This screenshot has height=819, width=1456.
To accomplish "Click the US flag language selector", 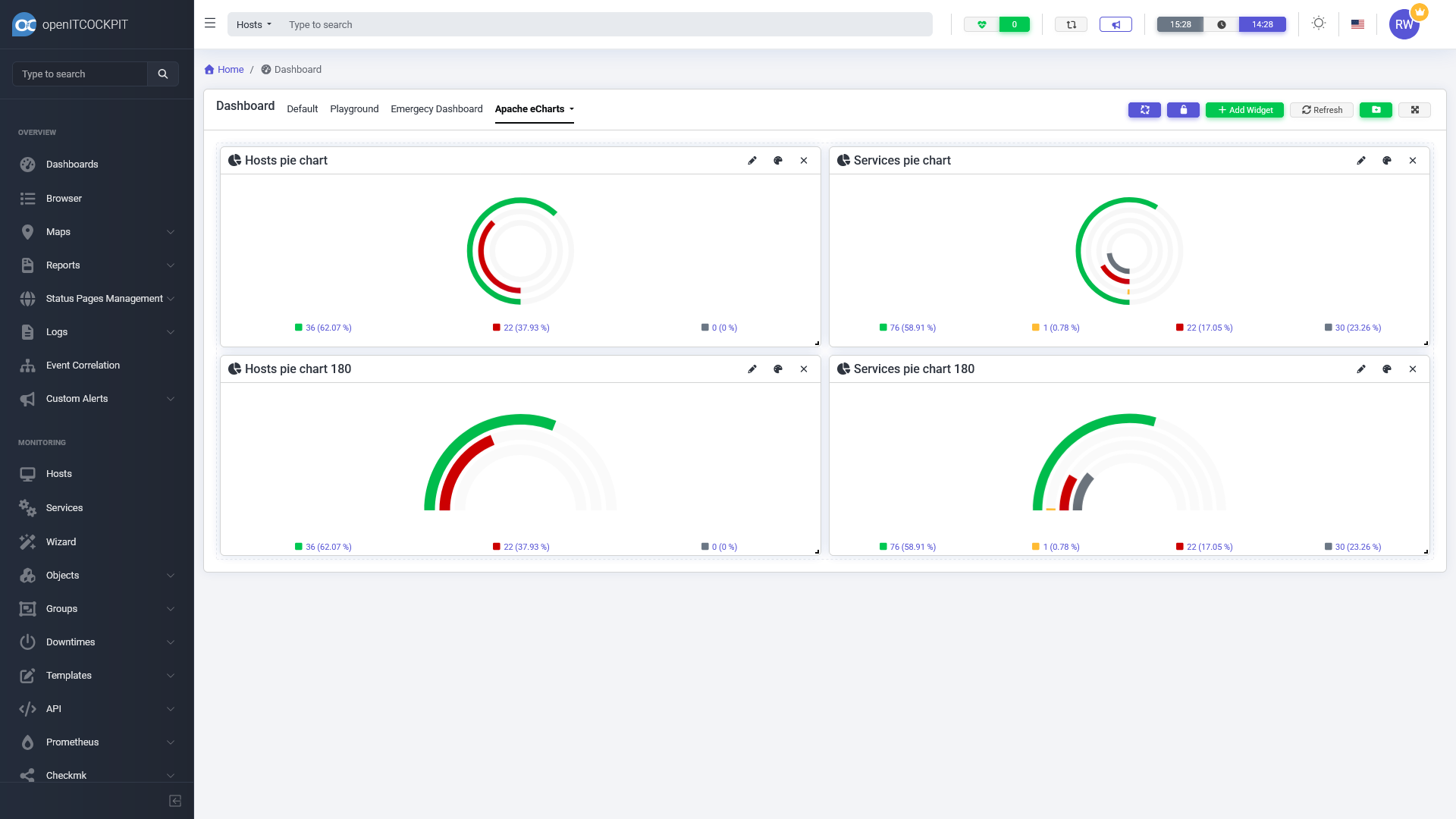I will click(x=1357, y=24).
